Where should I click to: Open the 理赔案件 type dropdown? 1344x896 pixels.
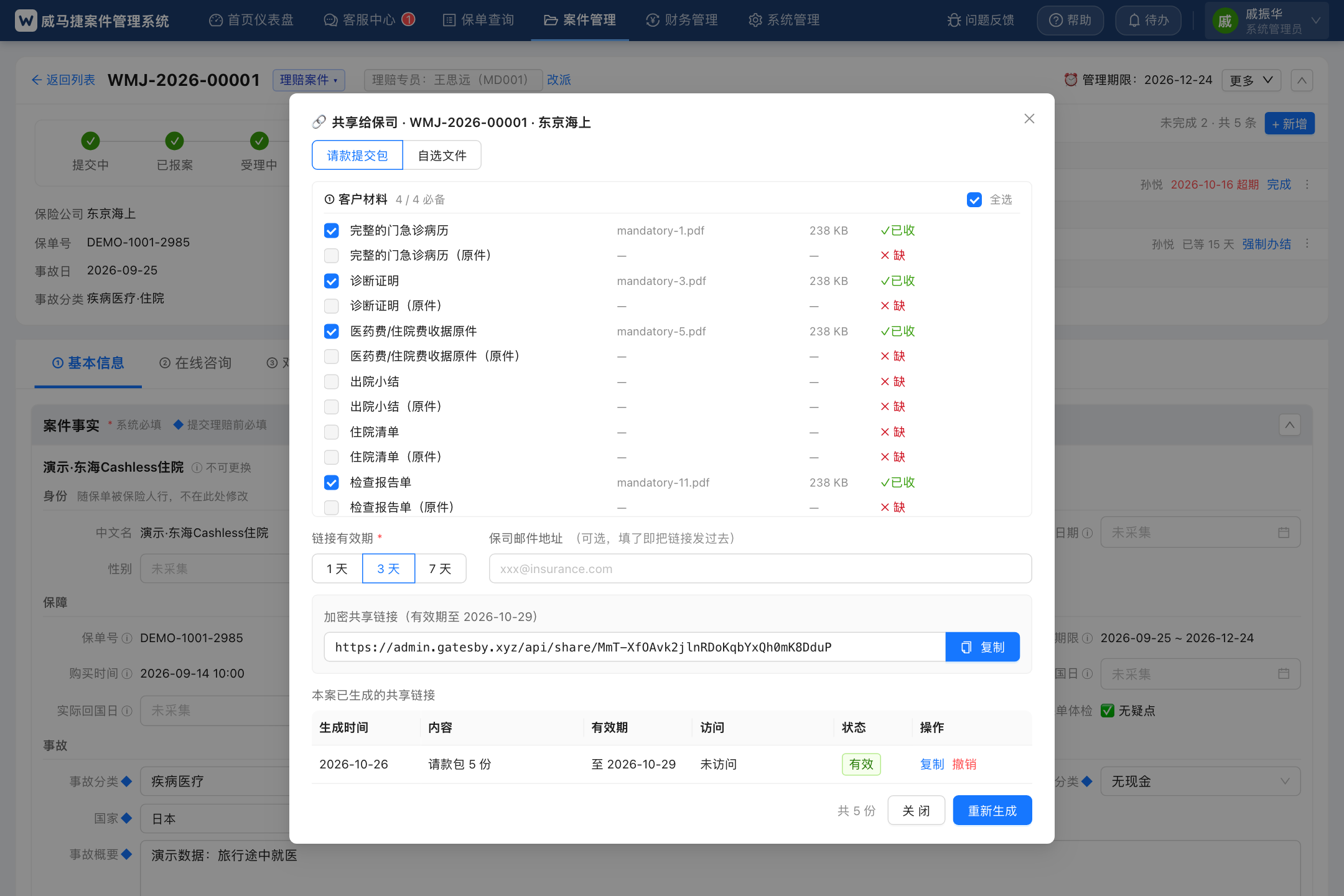(309, 80)
